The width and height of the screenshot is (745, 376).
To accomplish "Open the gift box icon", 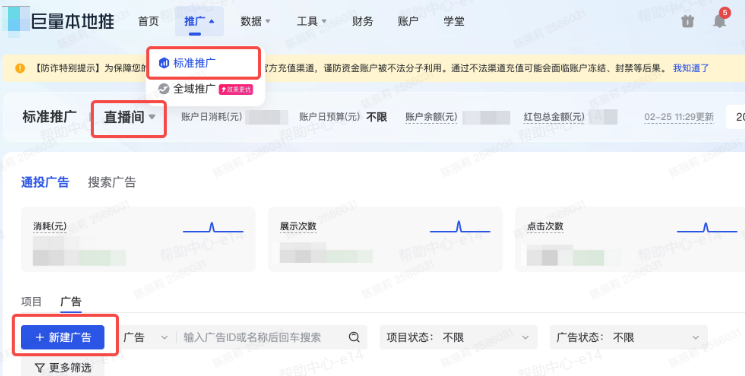I will tap(688, 21).
